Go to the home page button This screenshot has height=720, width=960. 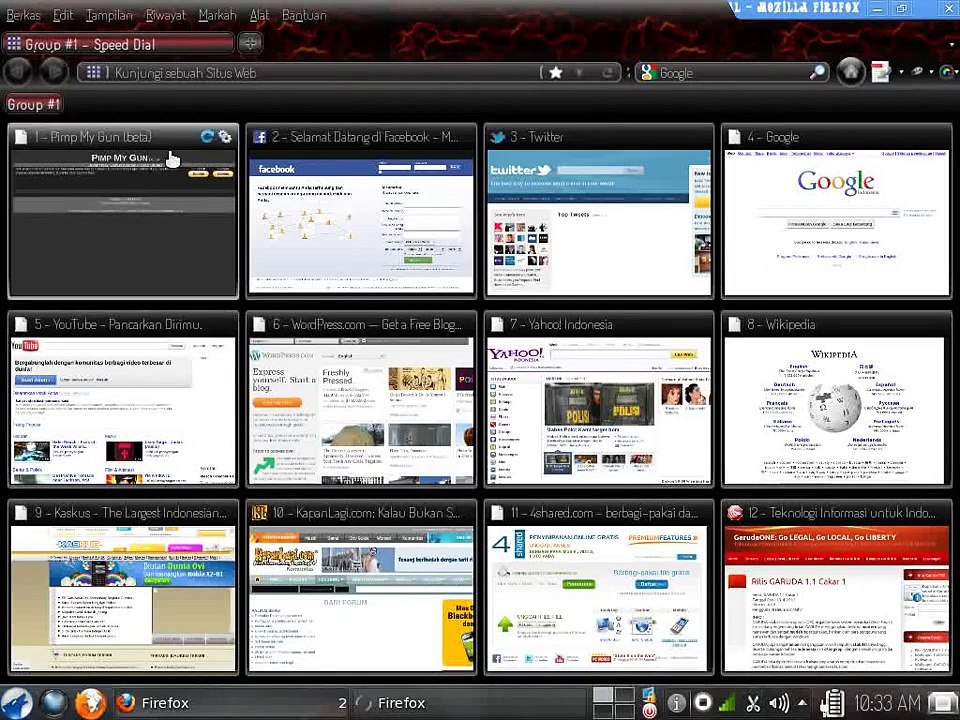coord(851,72)
